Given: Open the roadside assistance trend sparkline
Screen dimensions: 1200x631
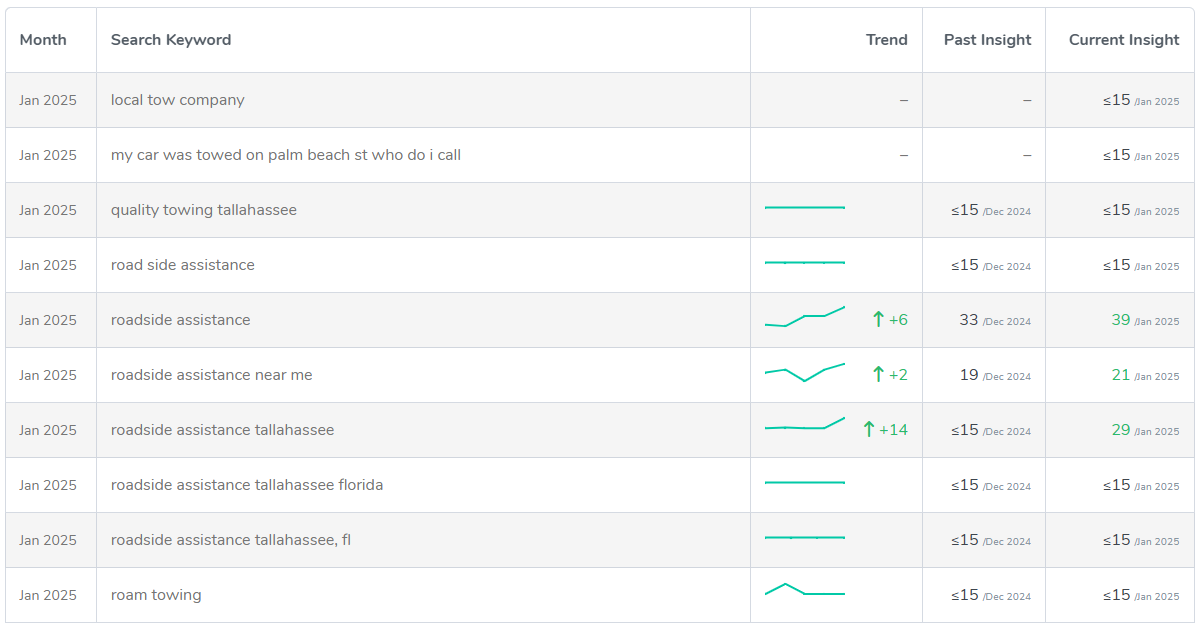Looking at the screenshot, I should (x=805, y=317).
